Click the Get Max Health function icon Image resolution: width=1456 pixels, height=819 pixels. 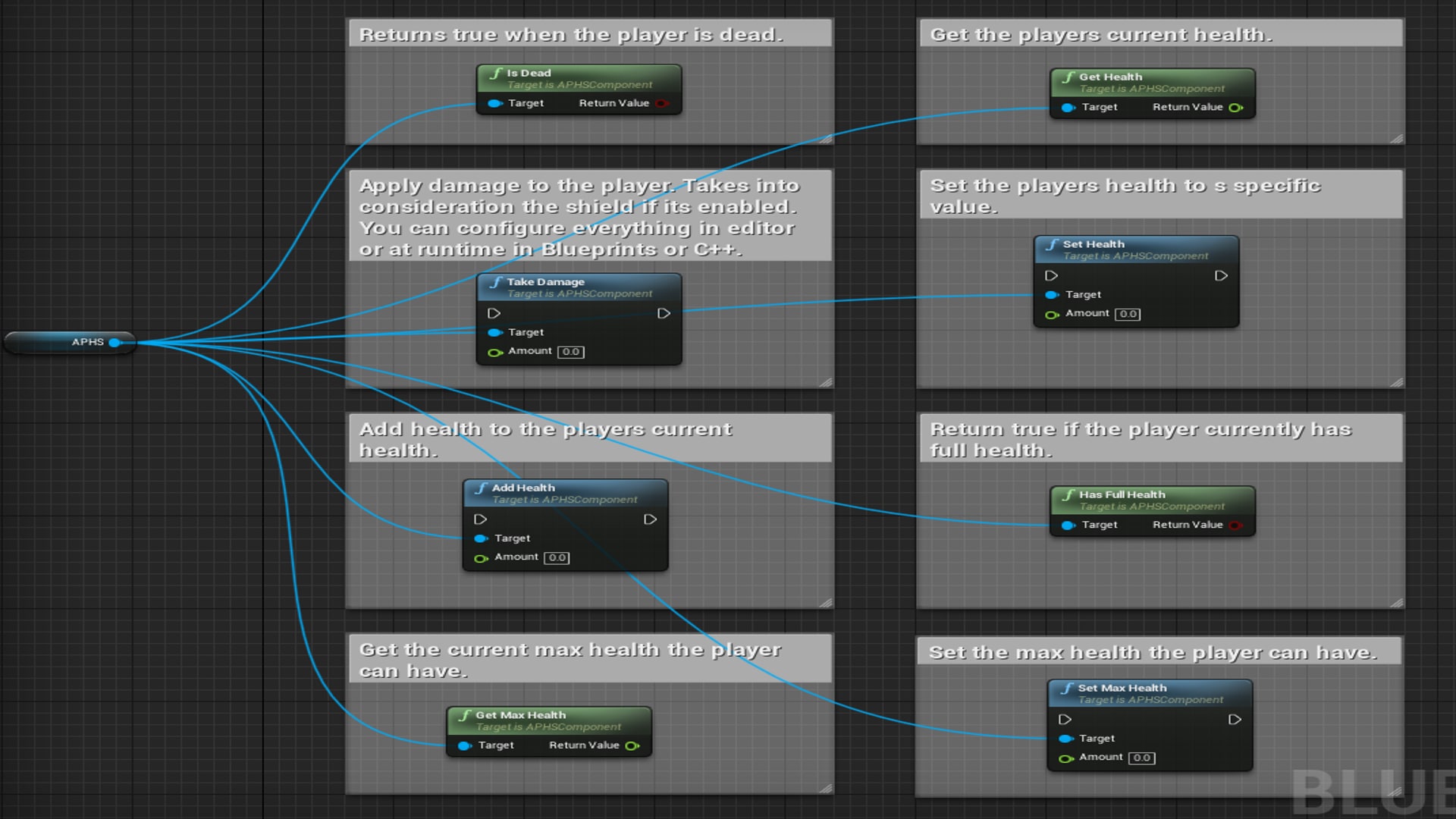click(464, 715)
